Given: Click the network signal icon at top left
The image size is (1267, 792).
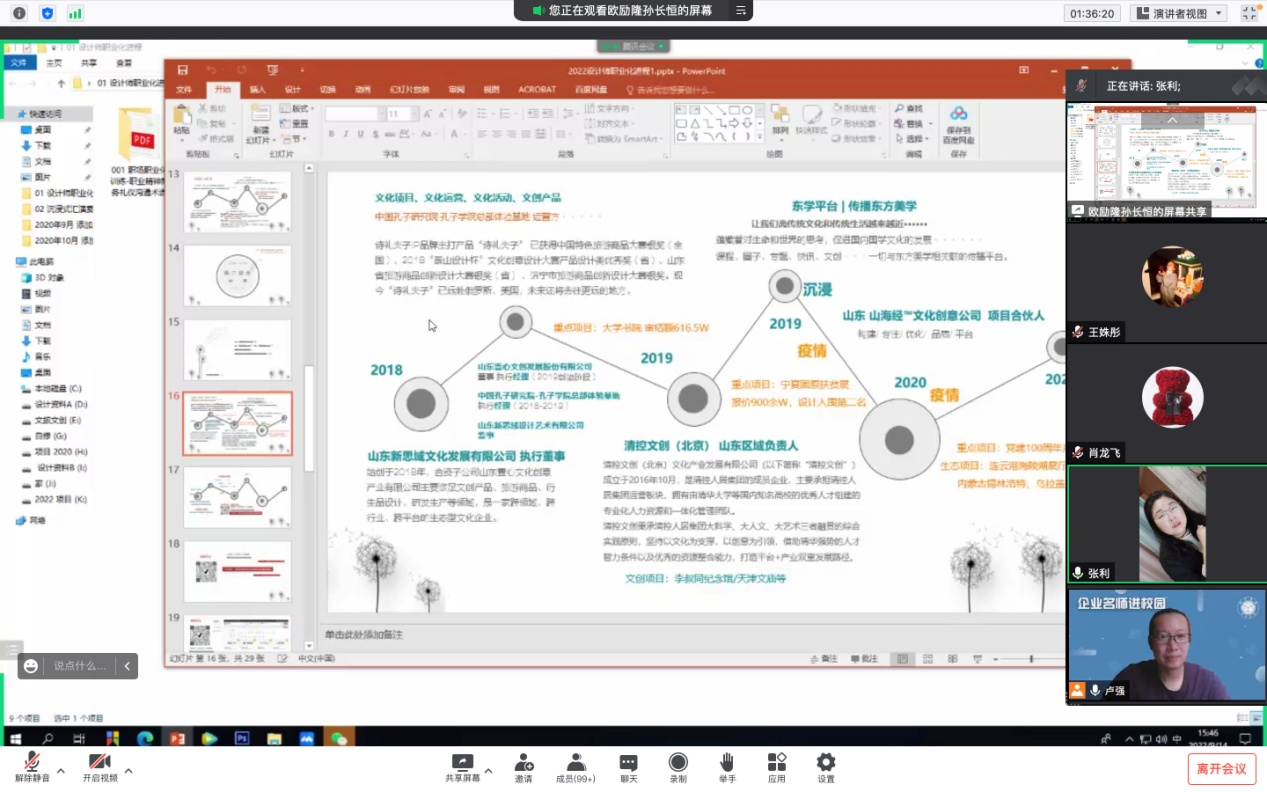Looking at the screenshot, I should [x=75, y=13].
